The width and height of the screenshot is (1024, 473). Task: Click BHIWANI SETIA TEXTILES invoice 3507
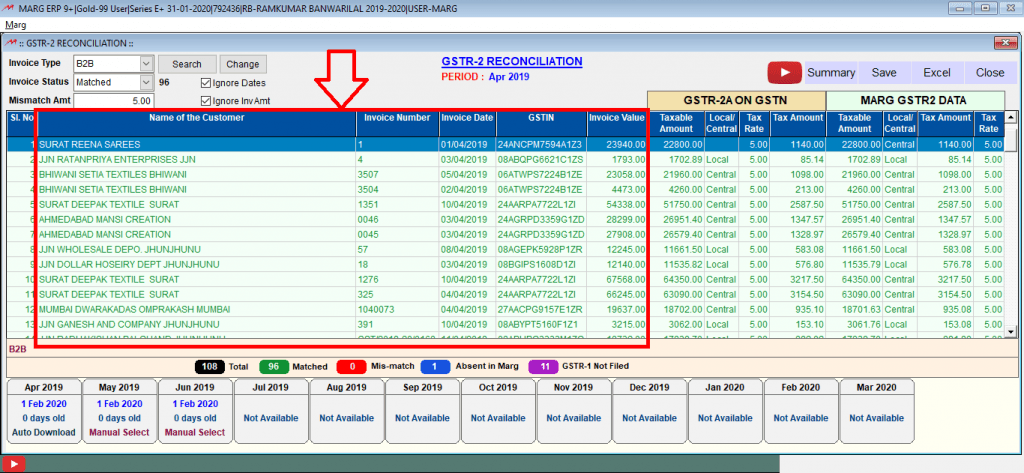coord(505,174)
